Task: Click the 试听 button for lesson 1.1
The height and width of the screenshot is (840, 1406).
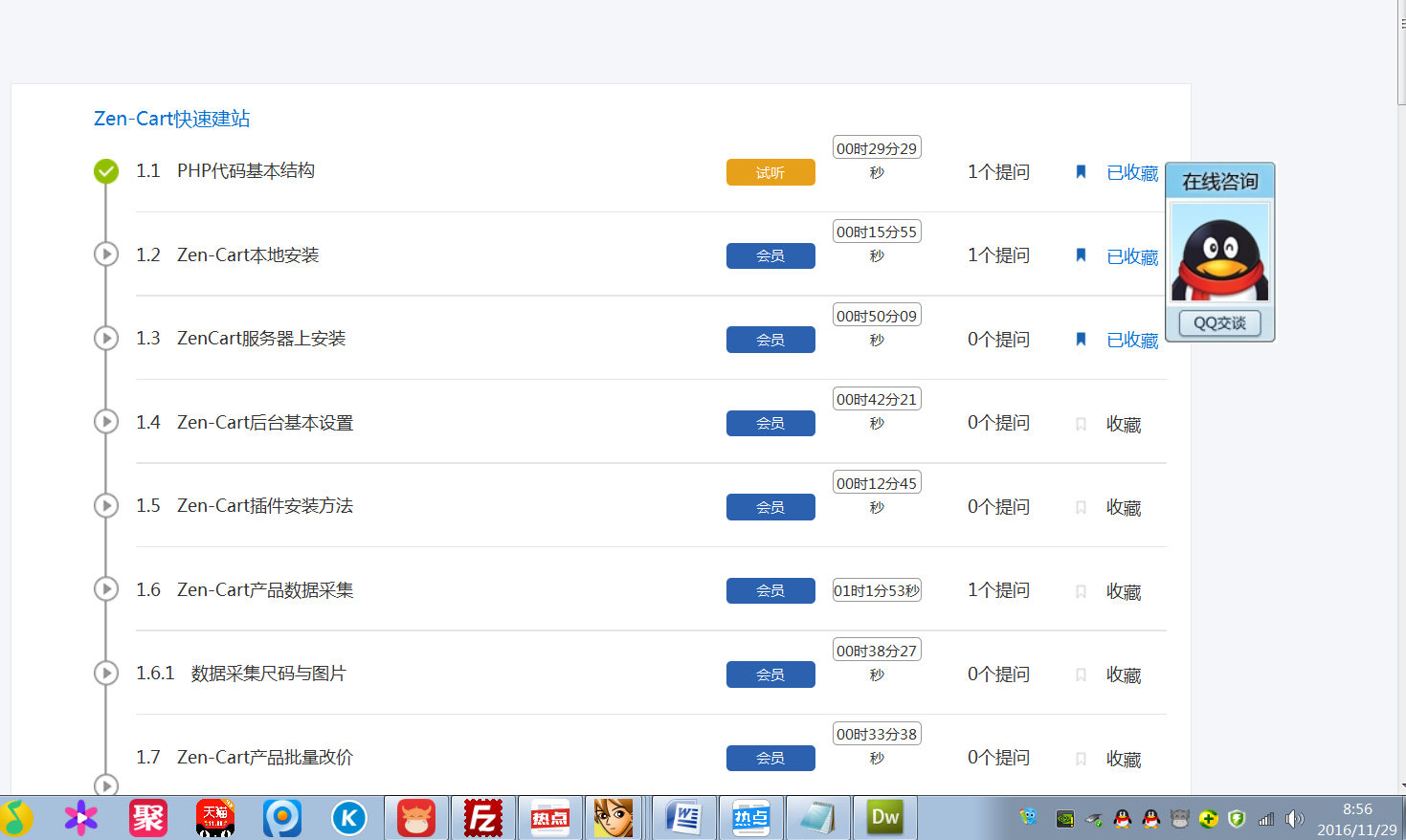Action: pyautogui.click(x=770, y=172)
